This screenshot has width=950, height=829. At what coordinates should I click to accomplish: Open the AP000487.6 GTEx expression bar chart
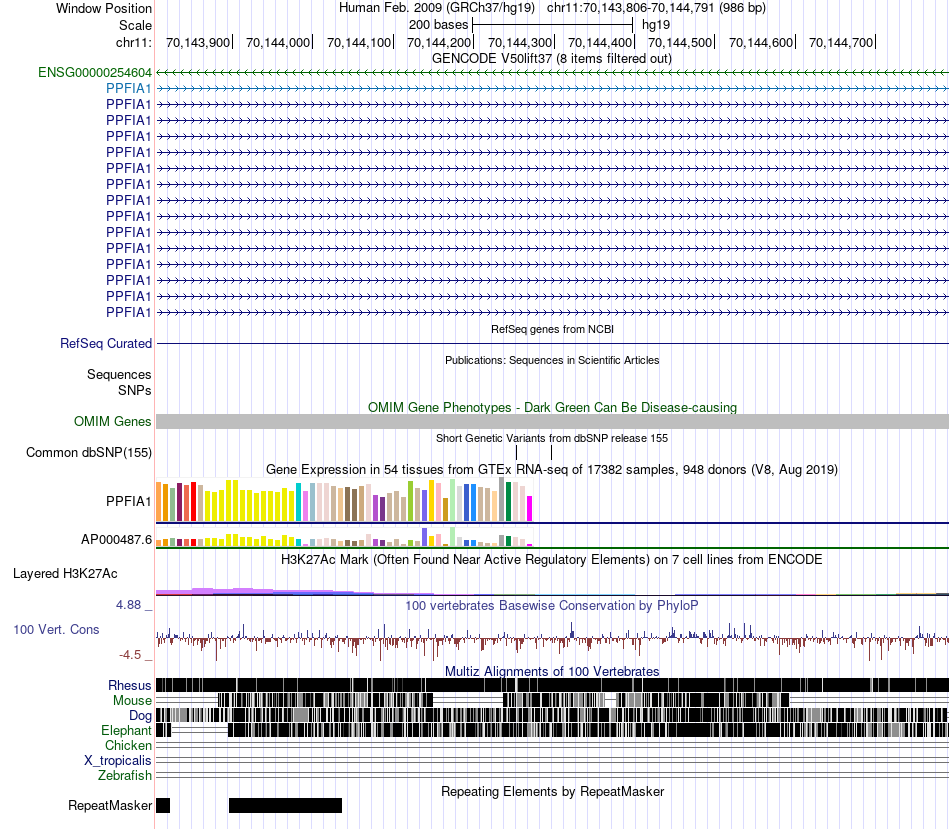click(344, 537)
